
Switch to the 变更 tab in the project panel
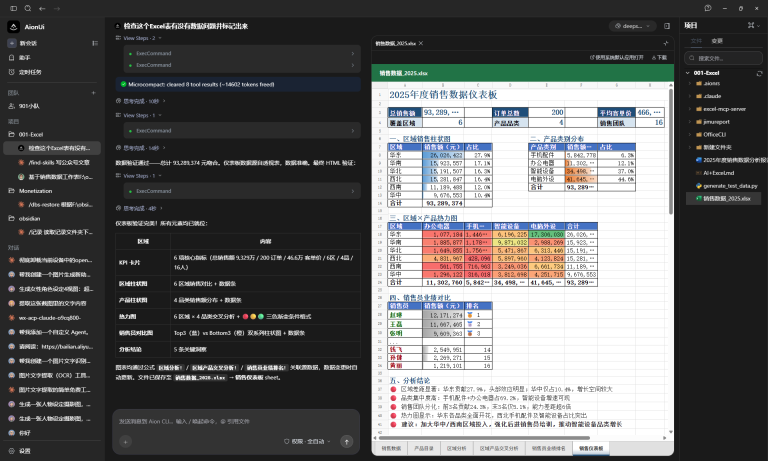pos(717,41)
